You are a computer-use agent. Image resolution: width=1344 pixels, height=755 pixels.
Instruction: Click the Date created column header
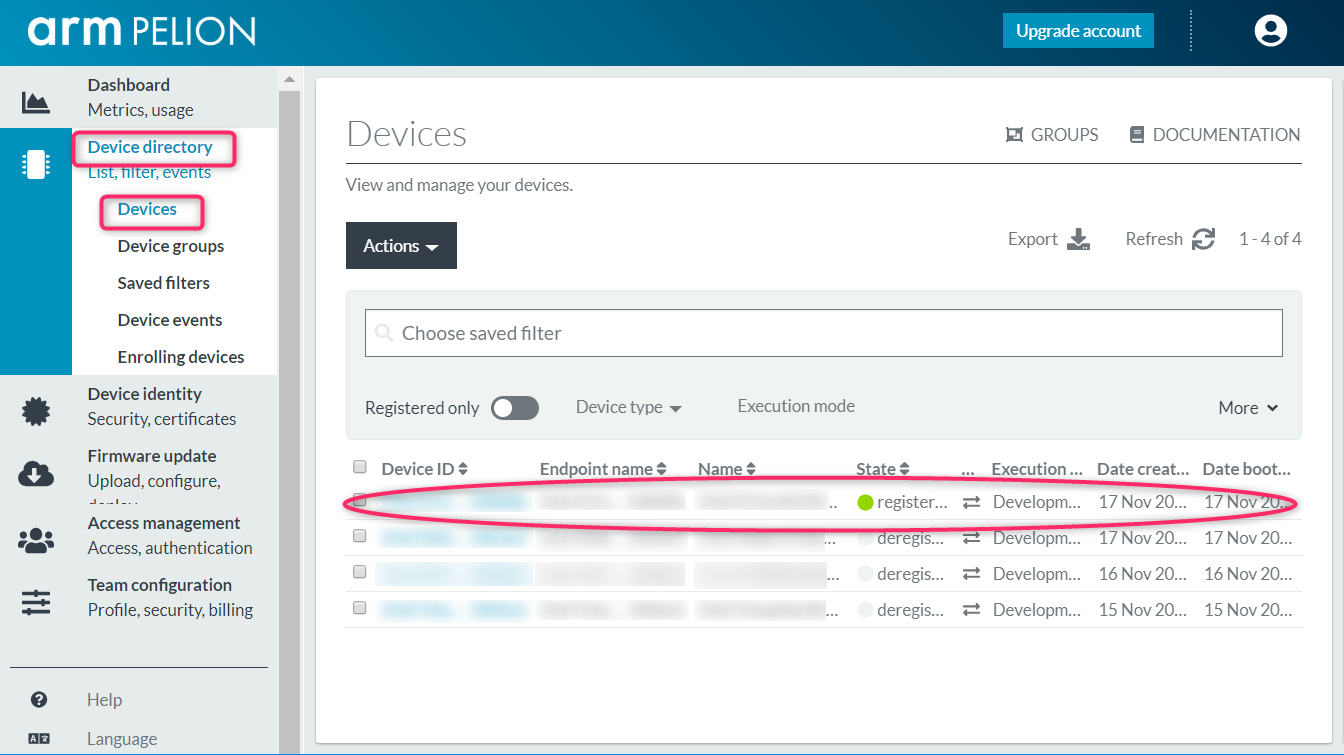[1143, 469]
